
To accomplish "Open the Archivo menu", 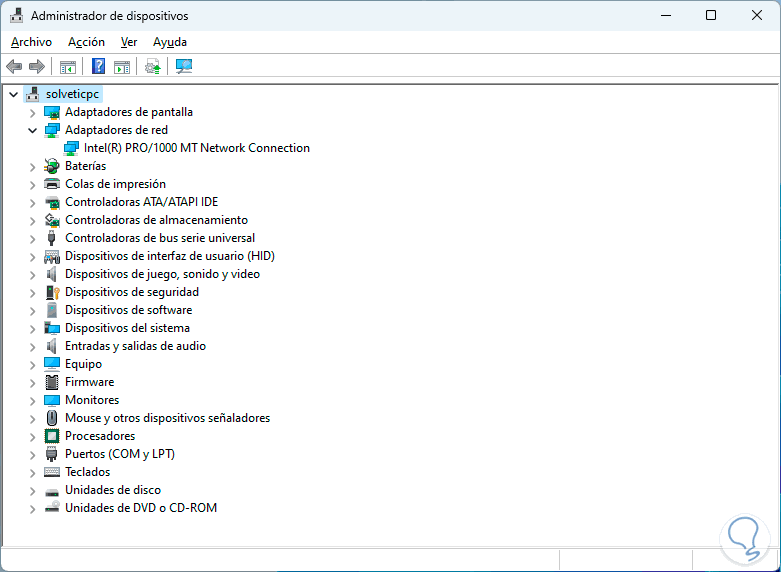I will pos(31,42).
